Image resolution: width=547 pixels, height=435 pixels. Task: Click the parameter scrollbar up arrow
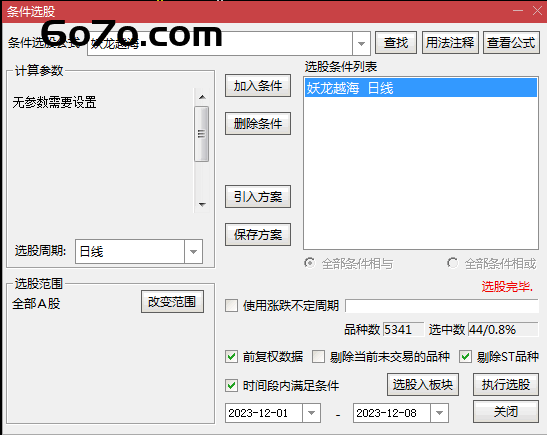[202, 97]
